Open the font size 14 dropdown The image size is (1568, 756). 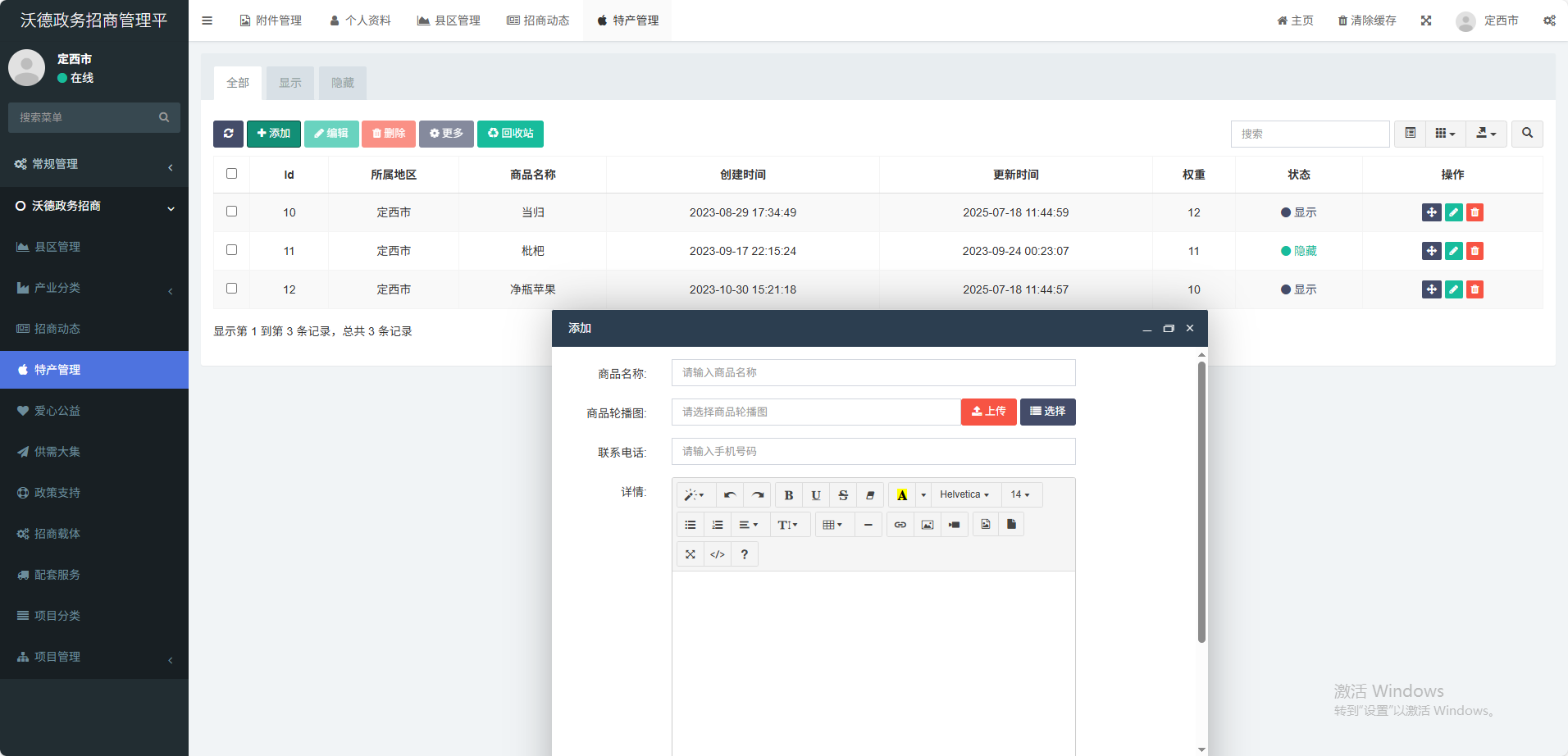click(x=1019, y=495)
